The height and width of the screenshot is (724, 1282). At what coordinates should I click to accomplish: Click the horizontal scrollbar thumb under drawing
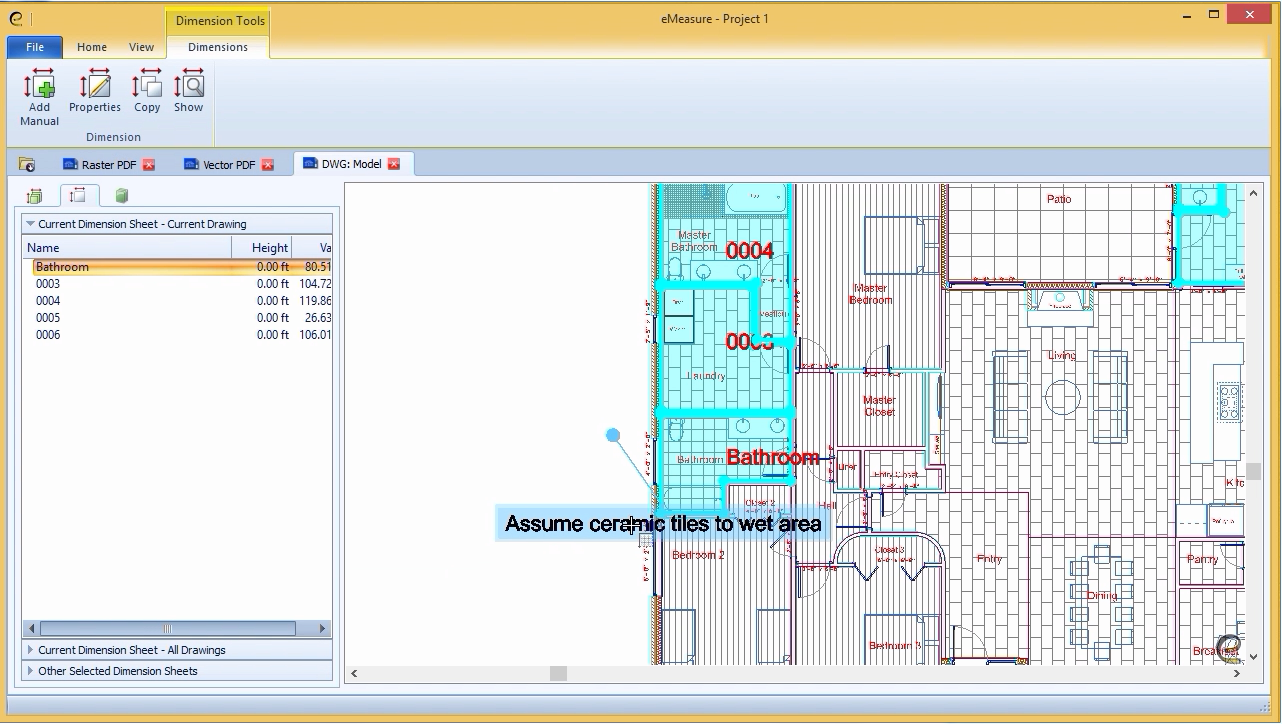pos(559,674)
